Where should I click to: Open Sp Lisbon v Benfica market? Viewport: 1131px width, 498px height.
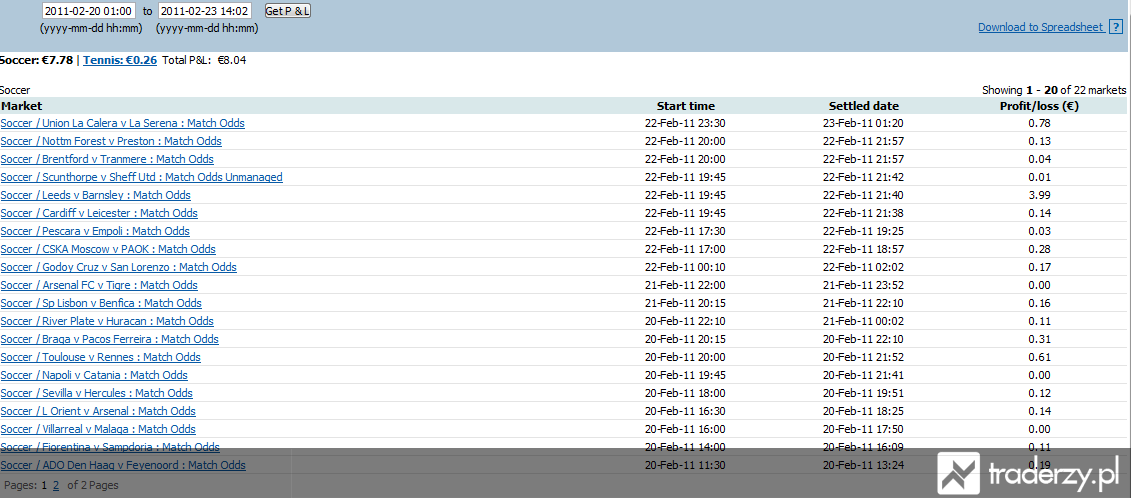coord(101,304)
